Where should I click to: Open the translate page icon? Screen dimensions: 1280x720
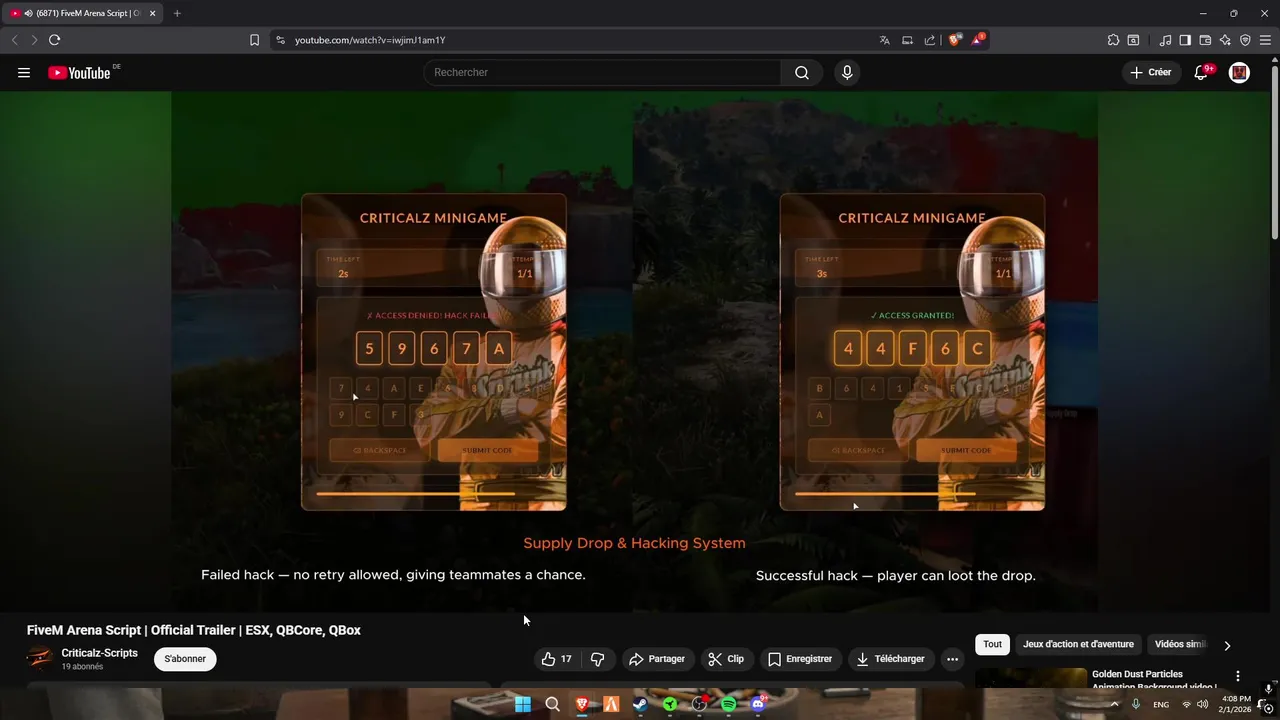tap(884, 40)
